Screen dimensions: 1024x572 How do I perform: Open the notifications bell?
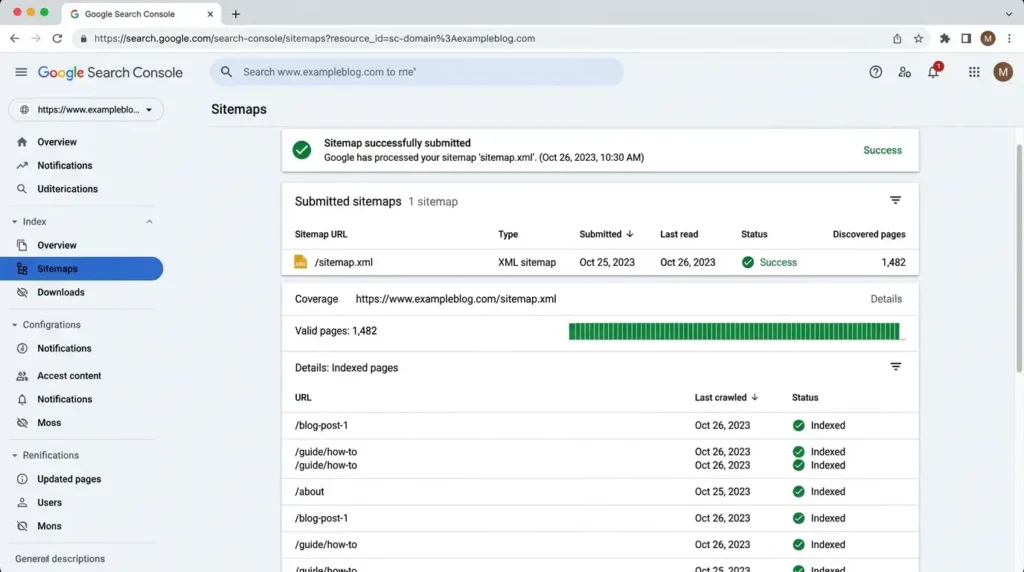(933, 72)
